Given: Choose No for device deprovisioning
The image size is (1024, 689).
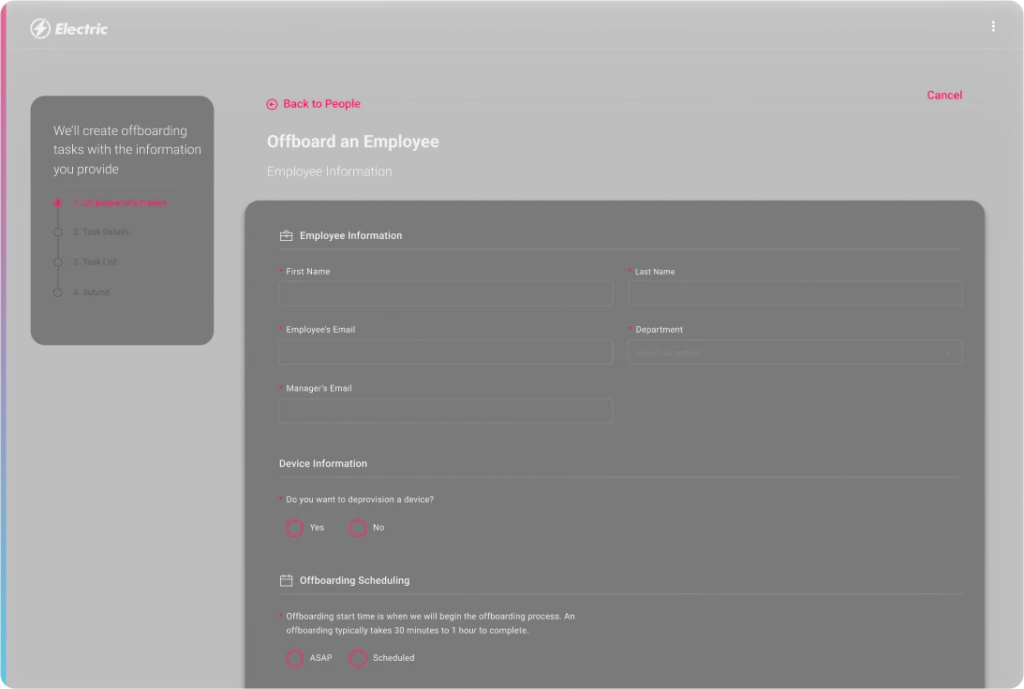Looking at the screenshot, I should [x=358, y=527].
